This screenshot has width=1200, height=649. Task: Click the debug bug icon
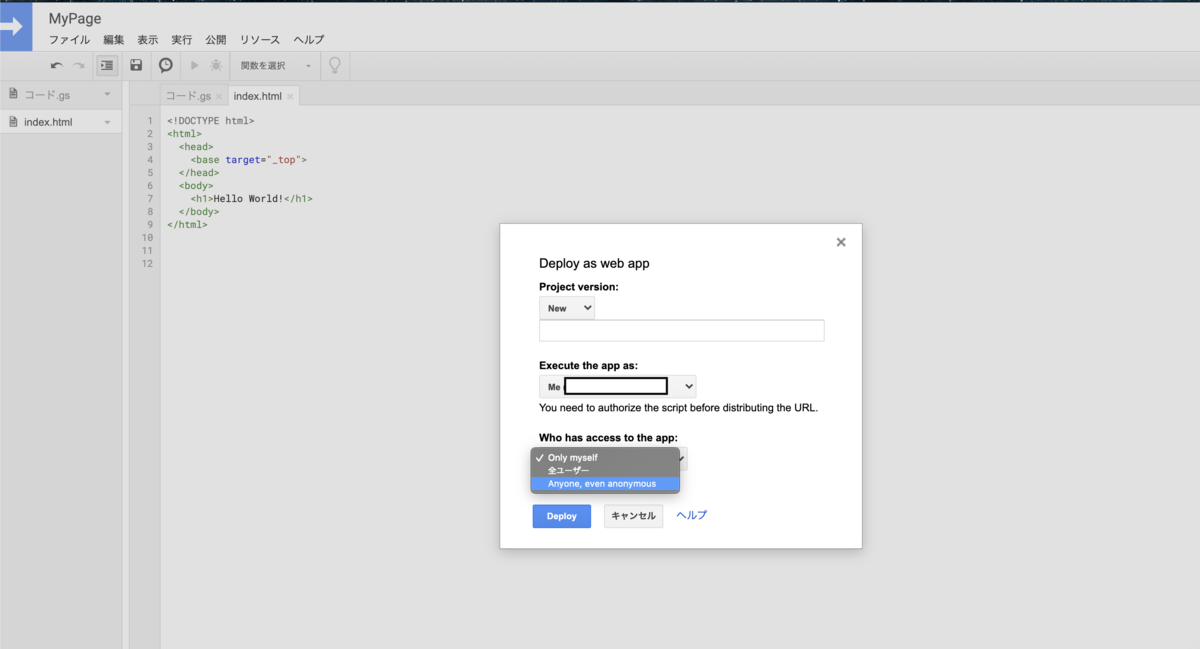tap(216, 65)
